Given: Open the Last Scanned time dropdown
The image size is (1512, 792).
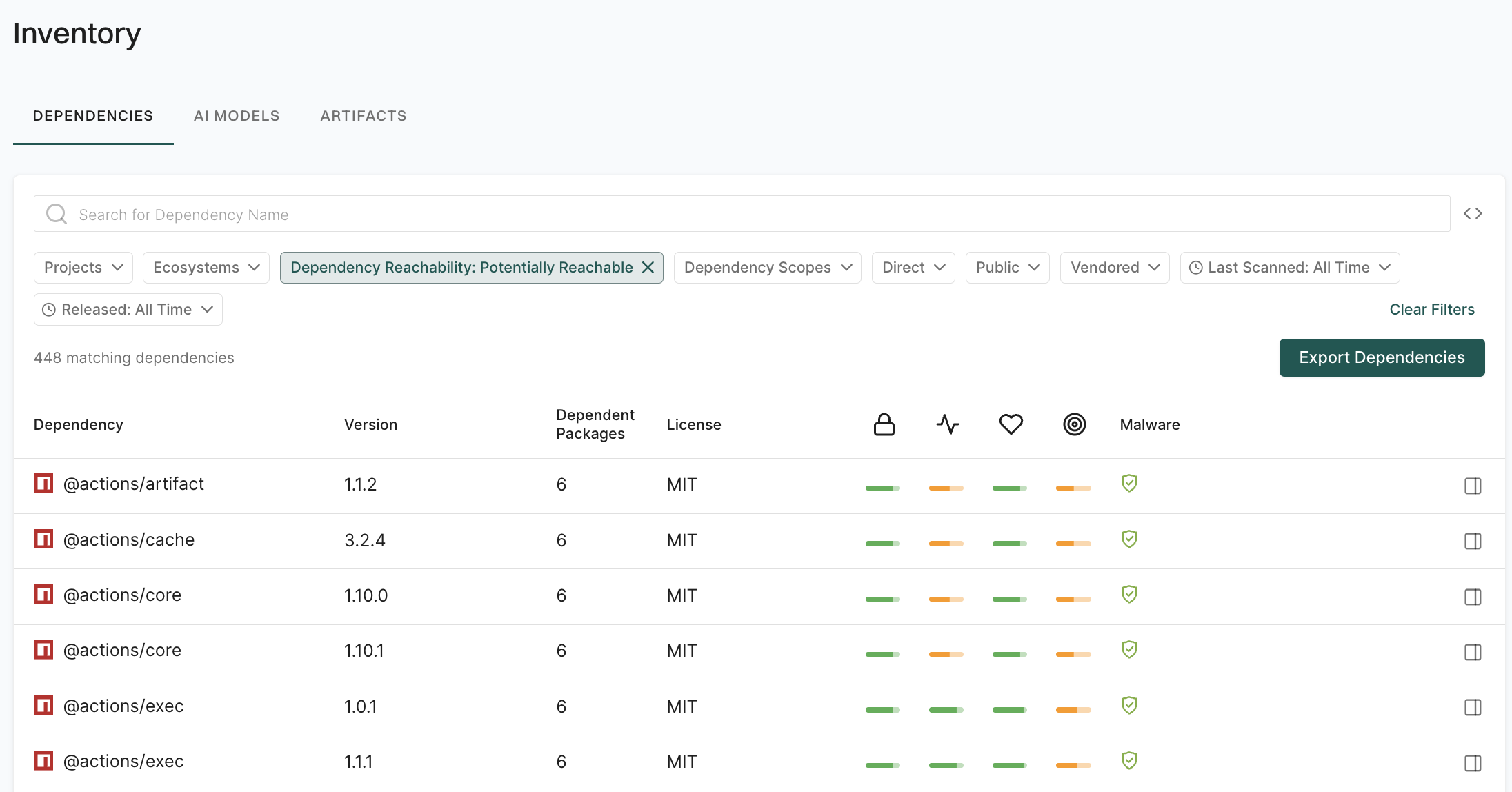Looking at the screenshot, I should tap(1289, 267).
